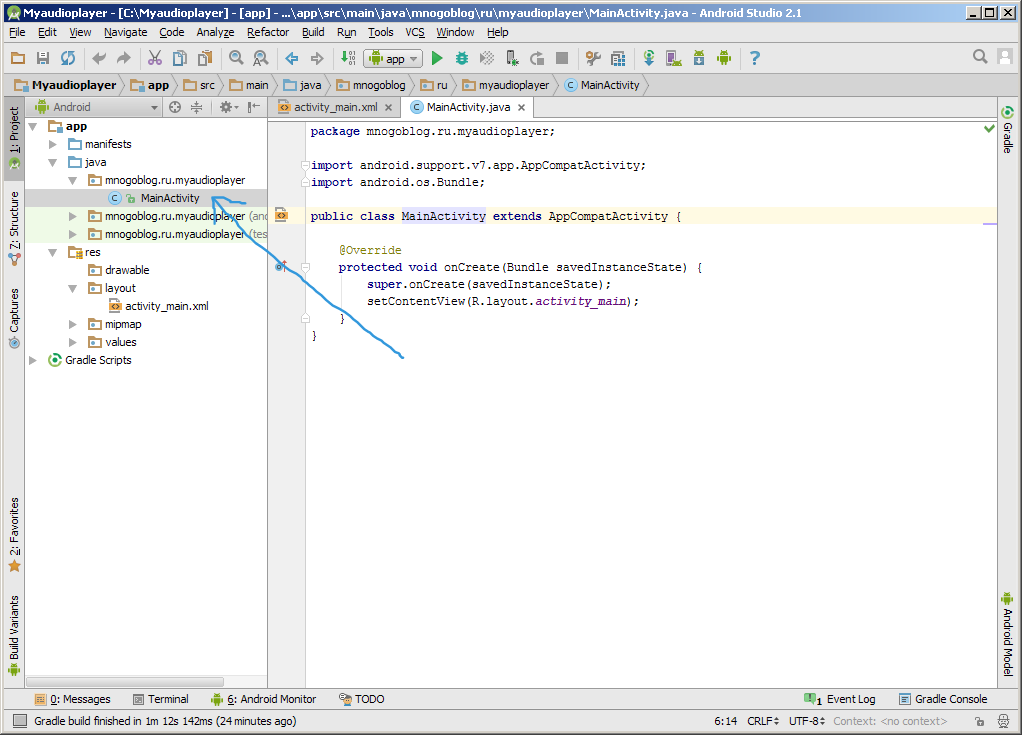Collapse the app node in the Project tree

click(x=33, y=126)
